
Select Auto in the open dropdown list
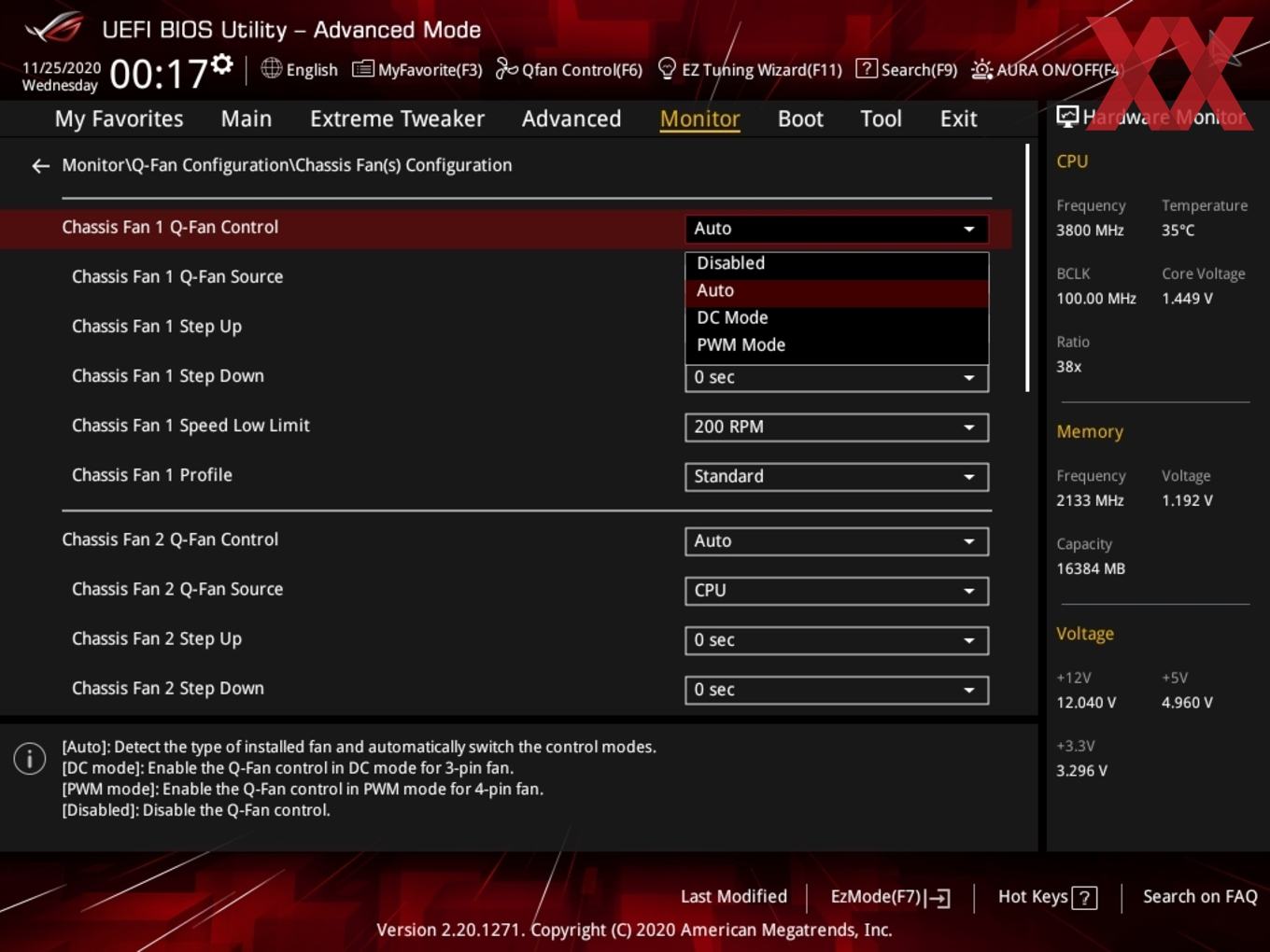click(837, 290)
